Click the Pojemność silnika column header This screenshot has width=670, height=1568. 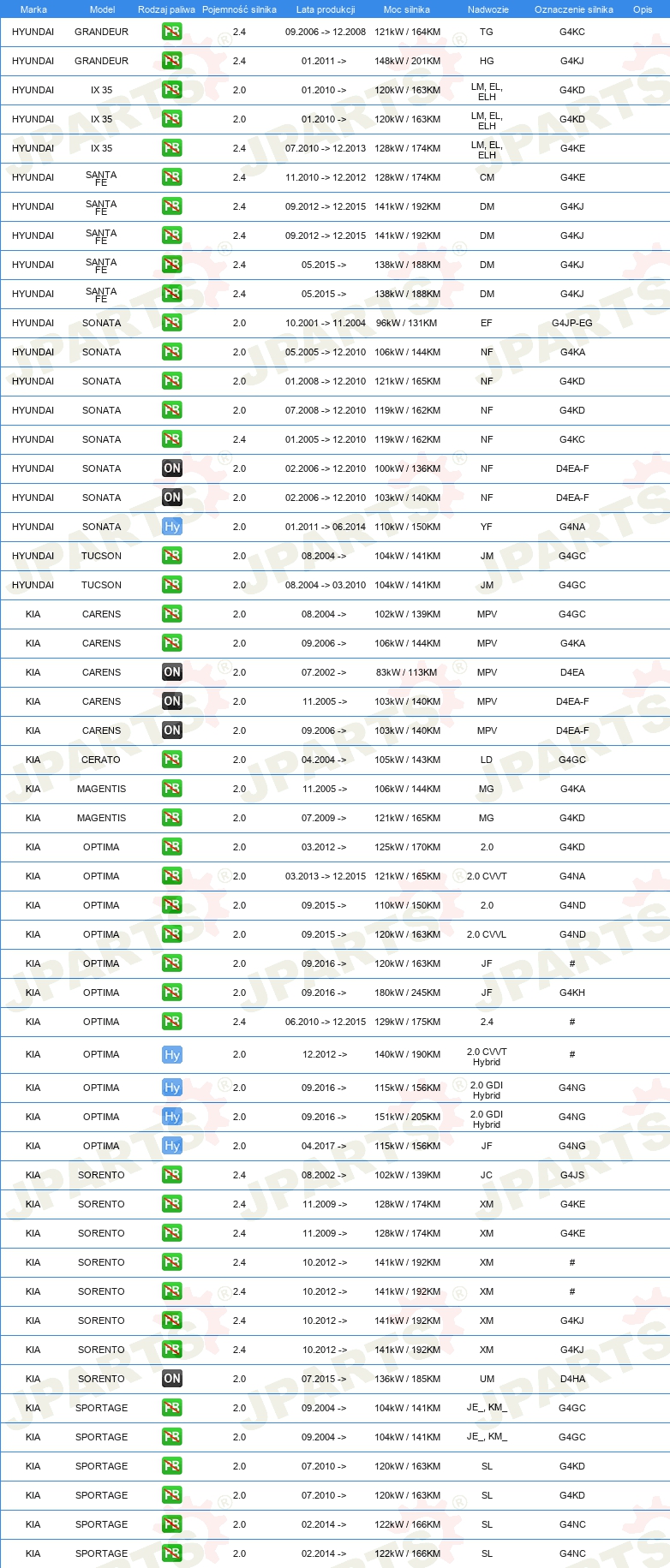coord(239,9)
